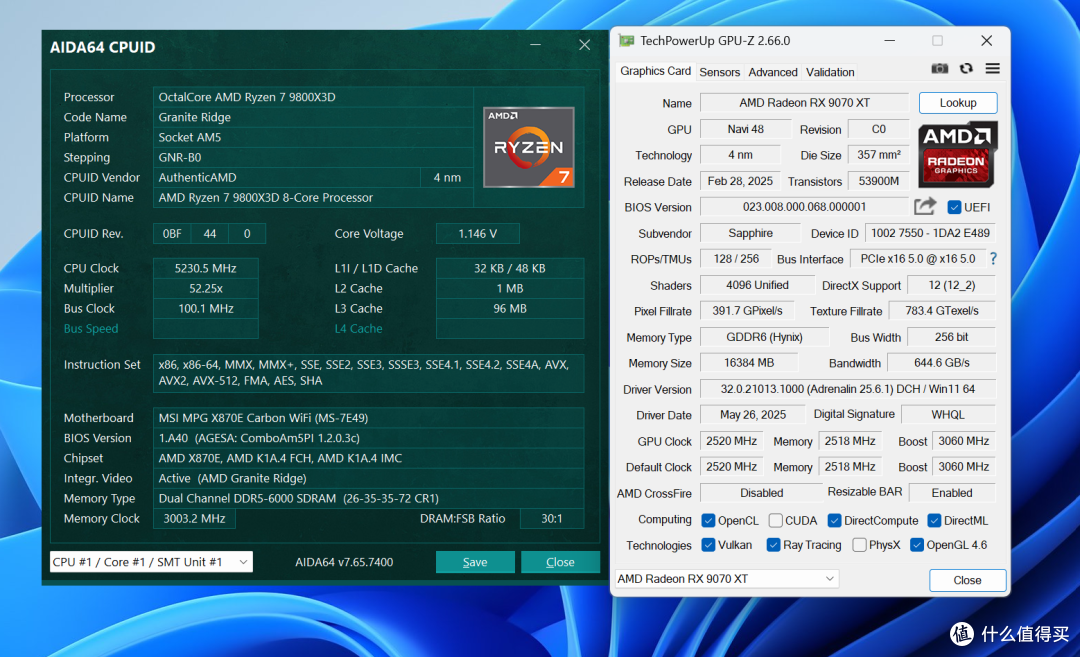Toggle the DirectML checkbox
This screenshot has width=1080, height=657.
(x=934, y=521)
